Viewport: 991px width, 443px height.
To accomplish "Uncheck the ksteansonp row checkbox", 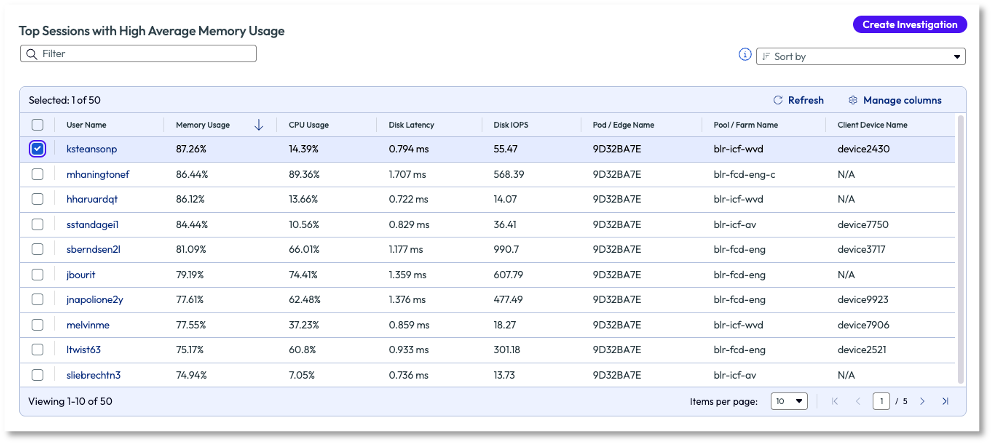I will coord(38,149).
